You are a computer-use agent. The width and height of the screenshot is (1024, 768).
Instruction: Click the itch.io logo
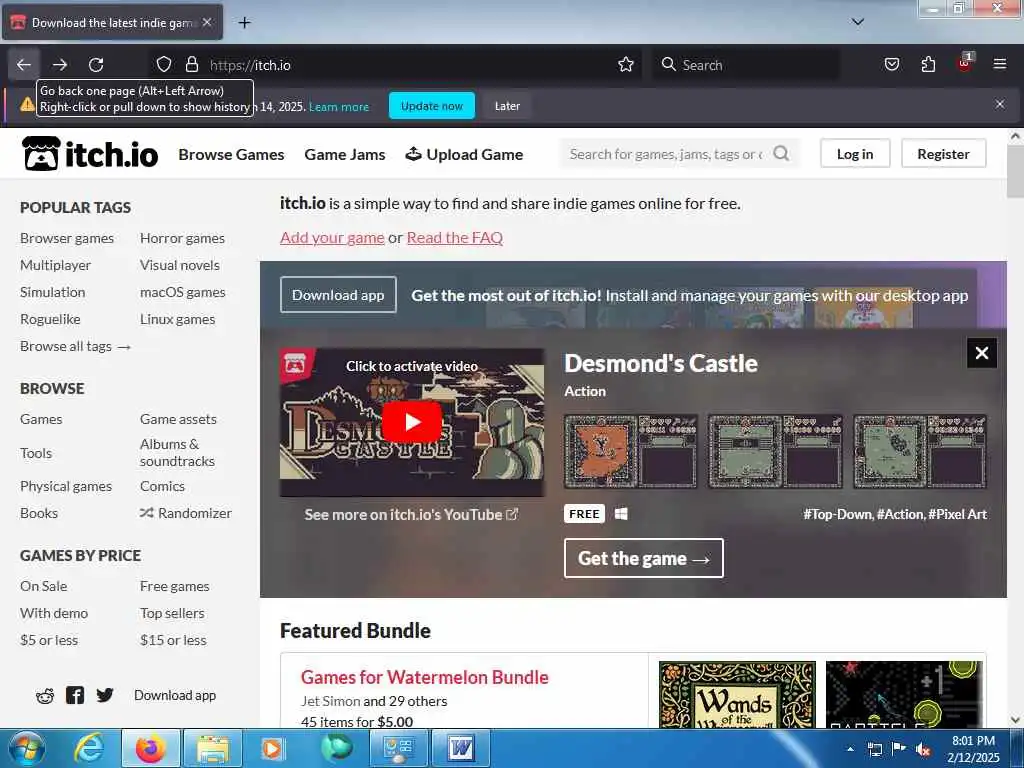90,154
